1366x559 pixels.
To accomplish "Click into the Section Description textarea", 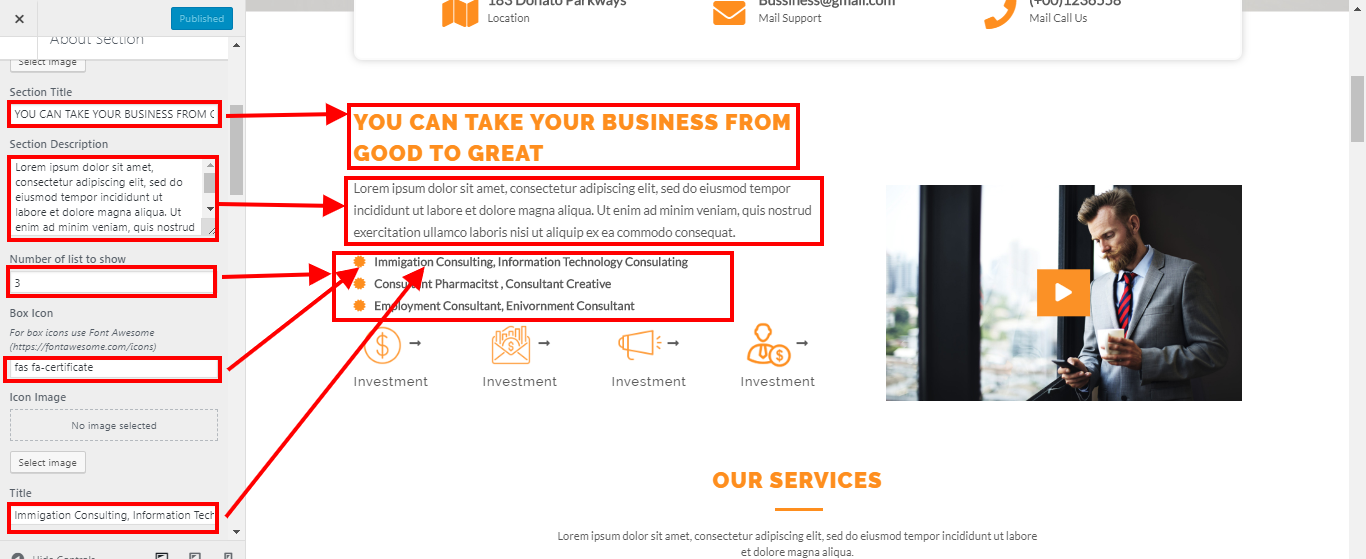I will click(107, 197).
